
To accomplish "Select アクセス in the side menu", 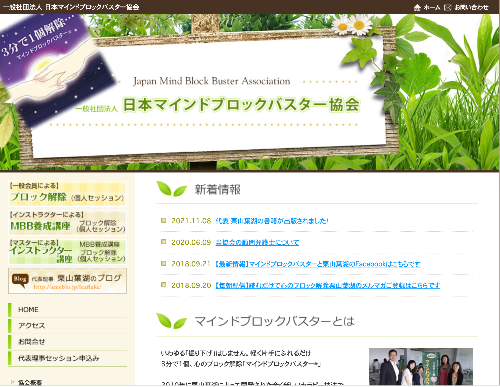I will tap(68, 326).
